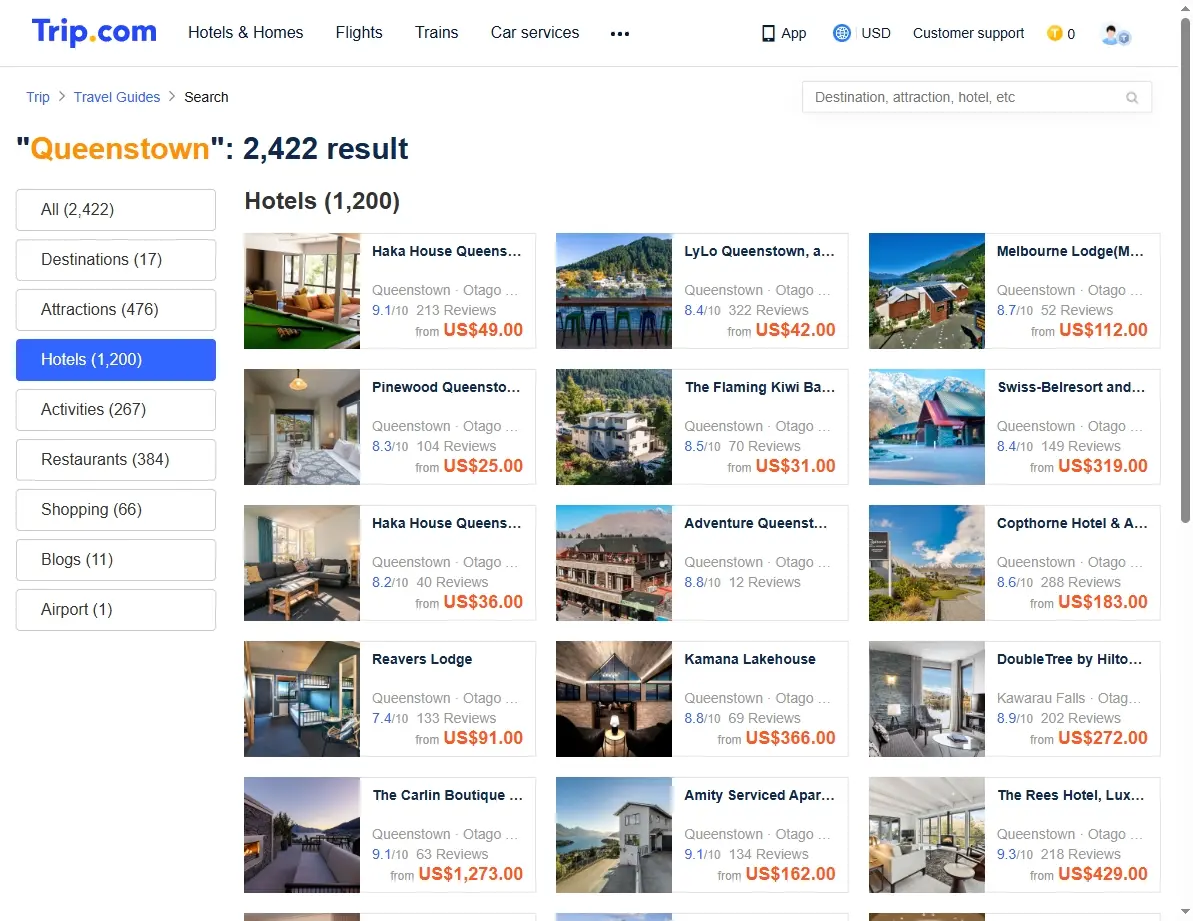Open Customer support
Viewport: 1193px width, 921px height.
(x=969, y=33)
